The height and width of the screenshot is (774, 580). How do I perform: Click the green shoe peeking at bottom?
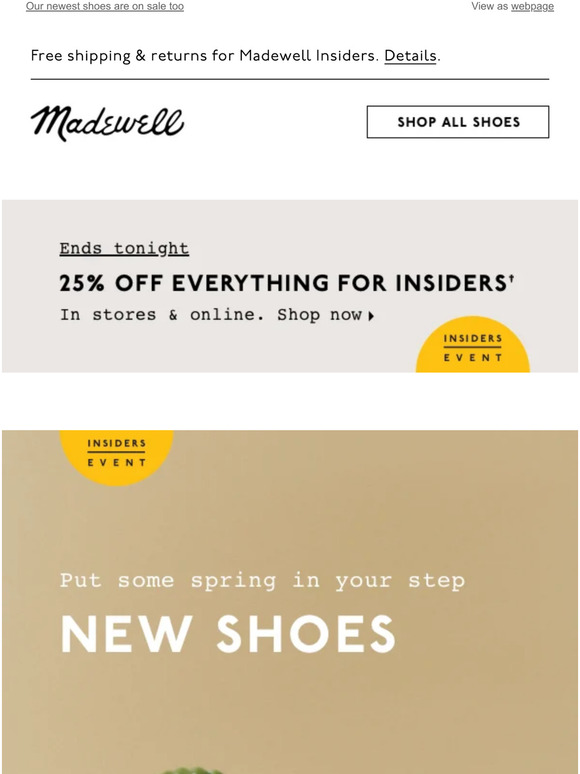(x=193, y=770)
